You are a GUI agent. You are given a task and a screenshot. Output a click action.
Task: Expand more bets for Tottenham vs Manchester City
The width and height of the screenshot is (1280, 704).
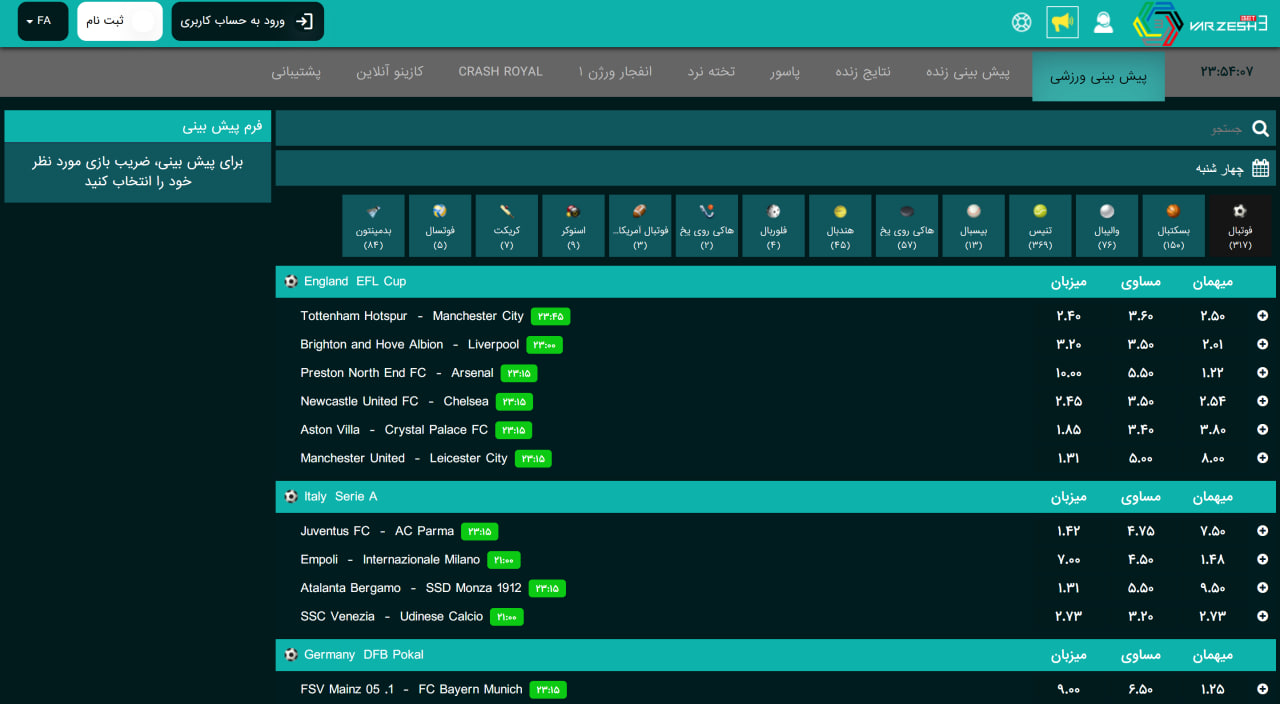pyautogui.click(x=1262, y=316)
